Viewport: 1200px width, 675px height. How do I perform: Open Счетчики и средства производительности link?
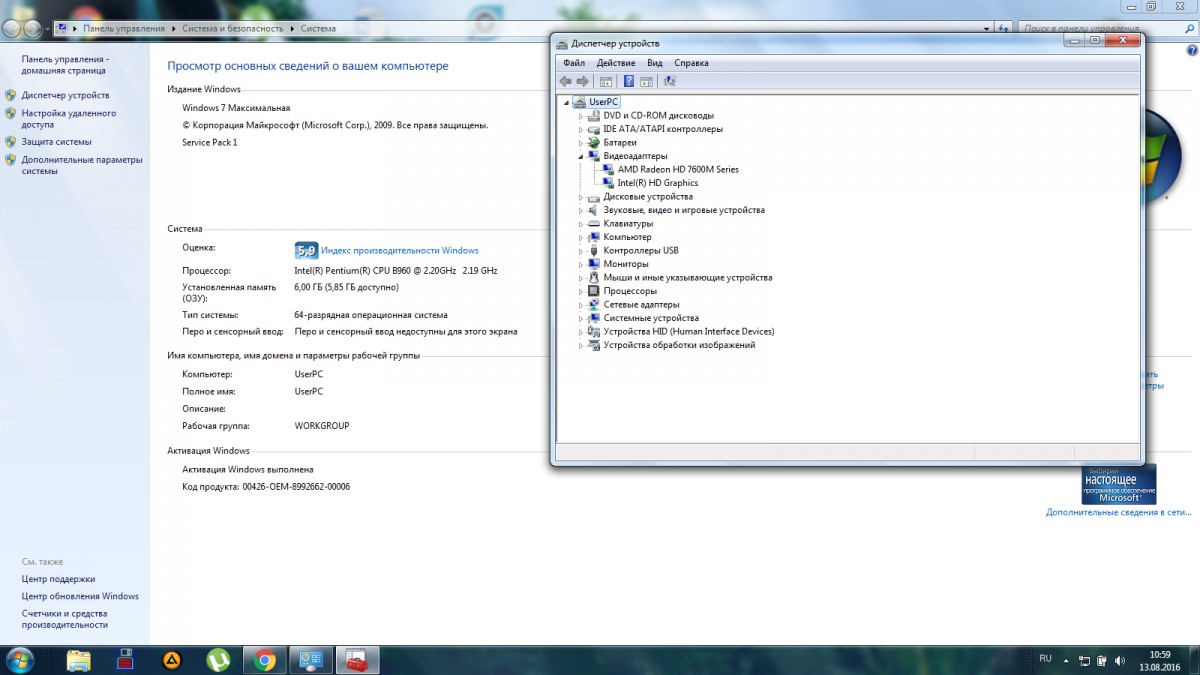65,619
